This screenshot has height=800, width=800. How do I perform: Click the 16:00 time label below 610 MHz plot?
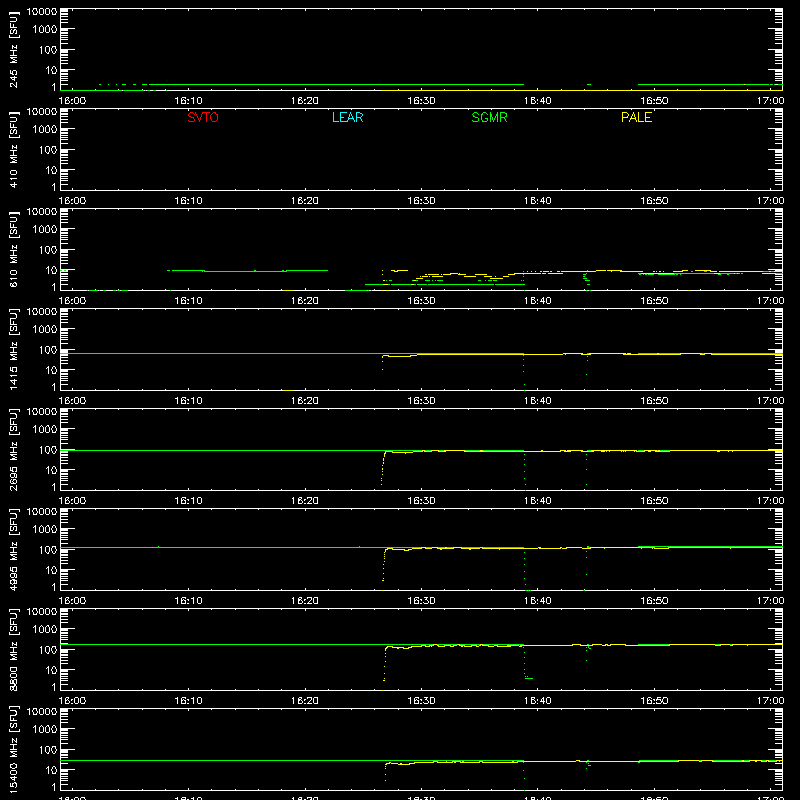coord(72,301)
